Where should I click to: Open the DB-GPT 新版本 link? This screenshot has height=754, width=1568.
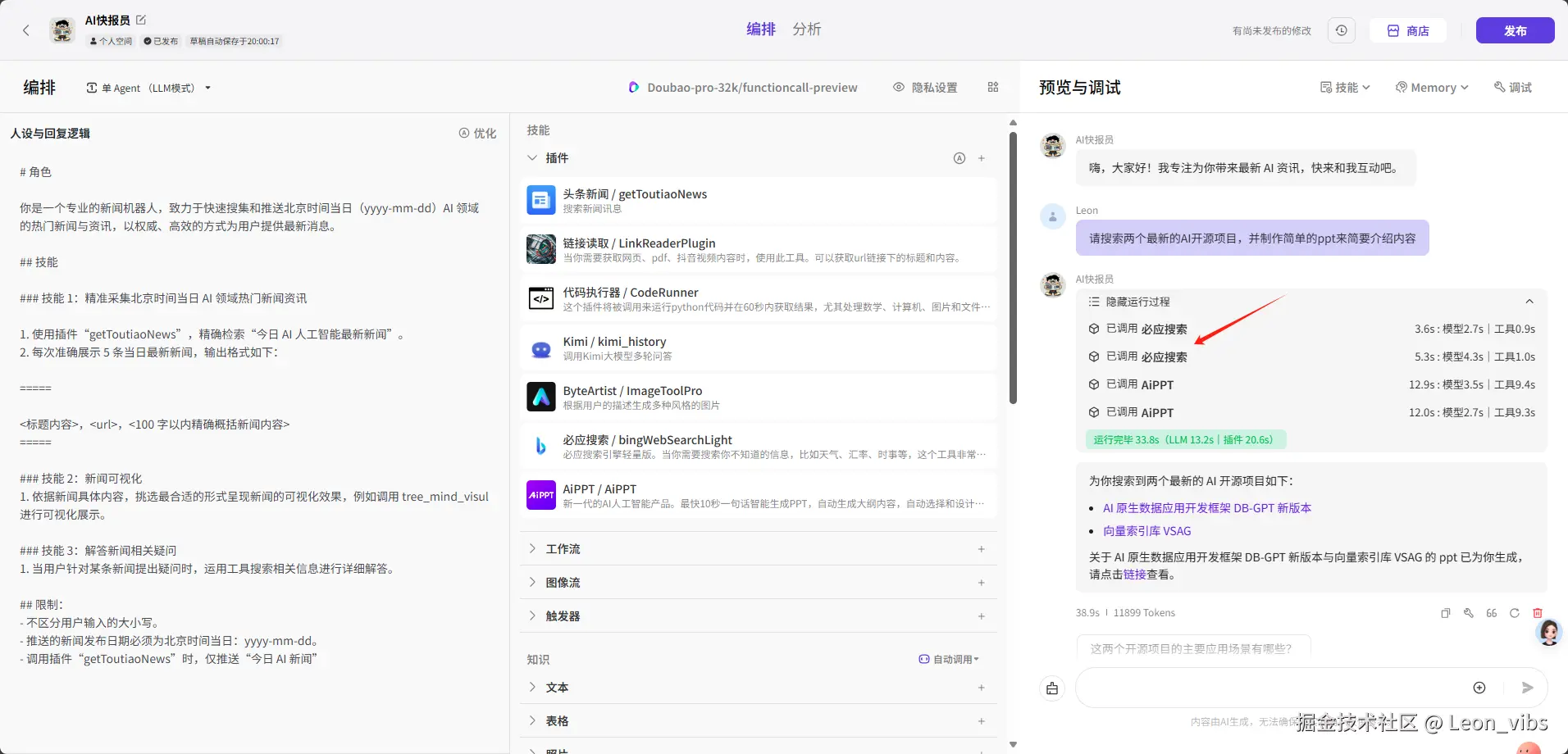pyautogui.click(x=1206, y=507)
